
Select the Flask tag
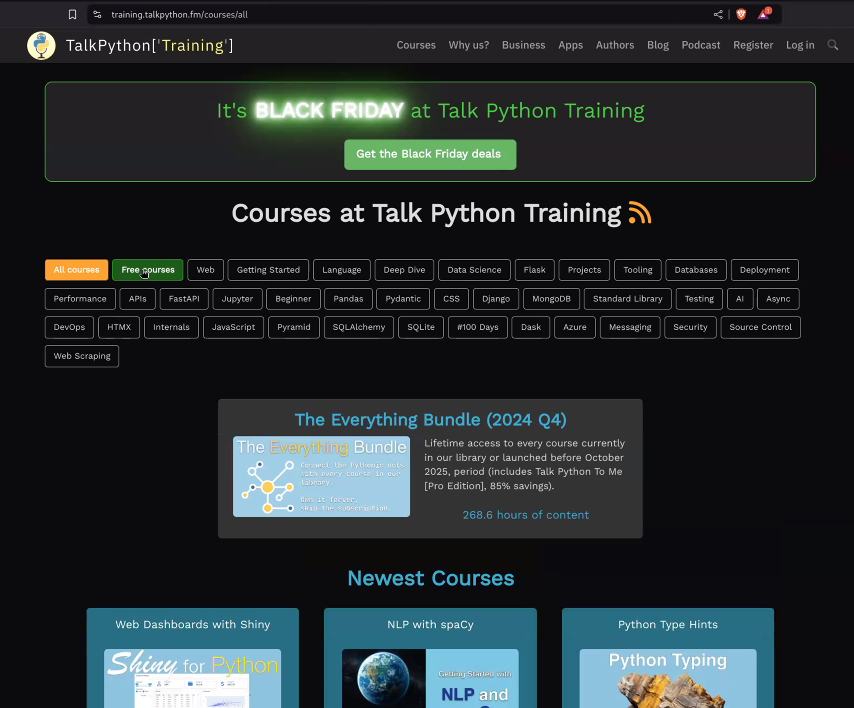tap(534, 270)
